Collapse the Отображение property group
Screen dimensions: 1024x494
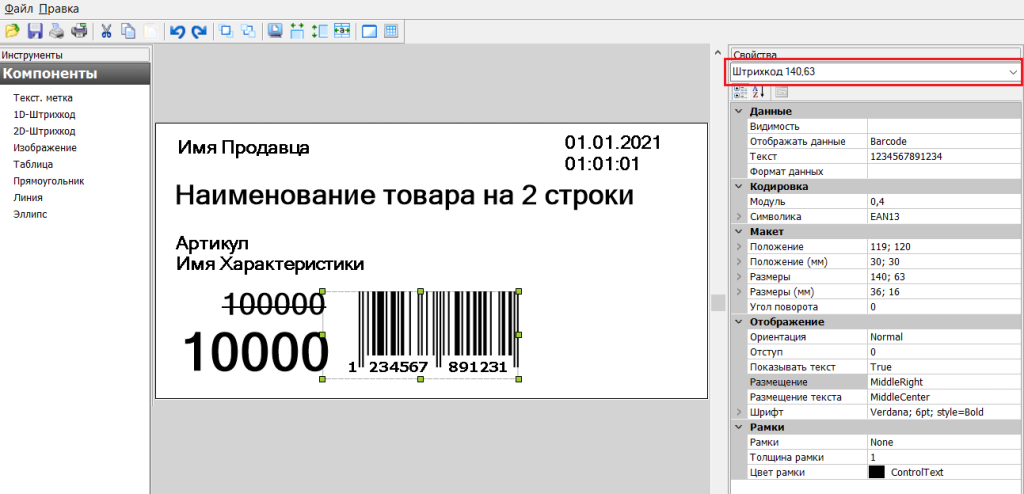point(739,321)
